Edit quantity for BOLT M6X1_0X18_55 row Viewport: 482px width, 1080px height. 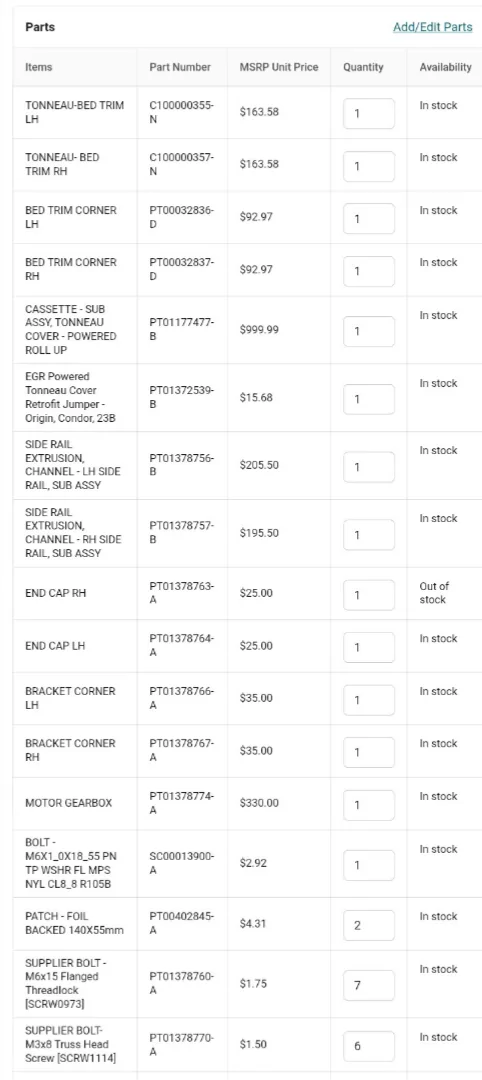(x=369, y=865)
